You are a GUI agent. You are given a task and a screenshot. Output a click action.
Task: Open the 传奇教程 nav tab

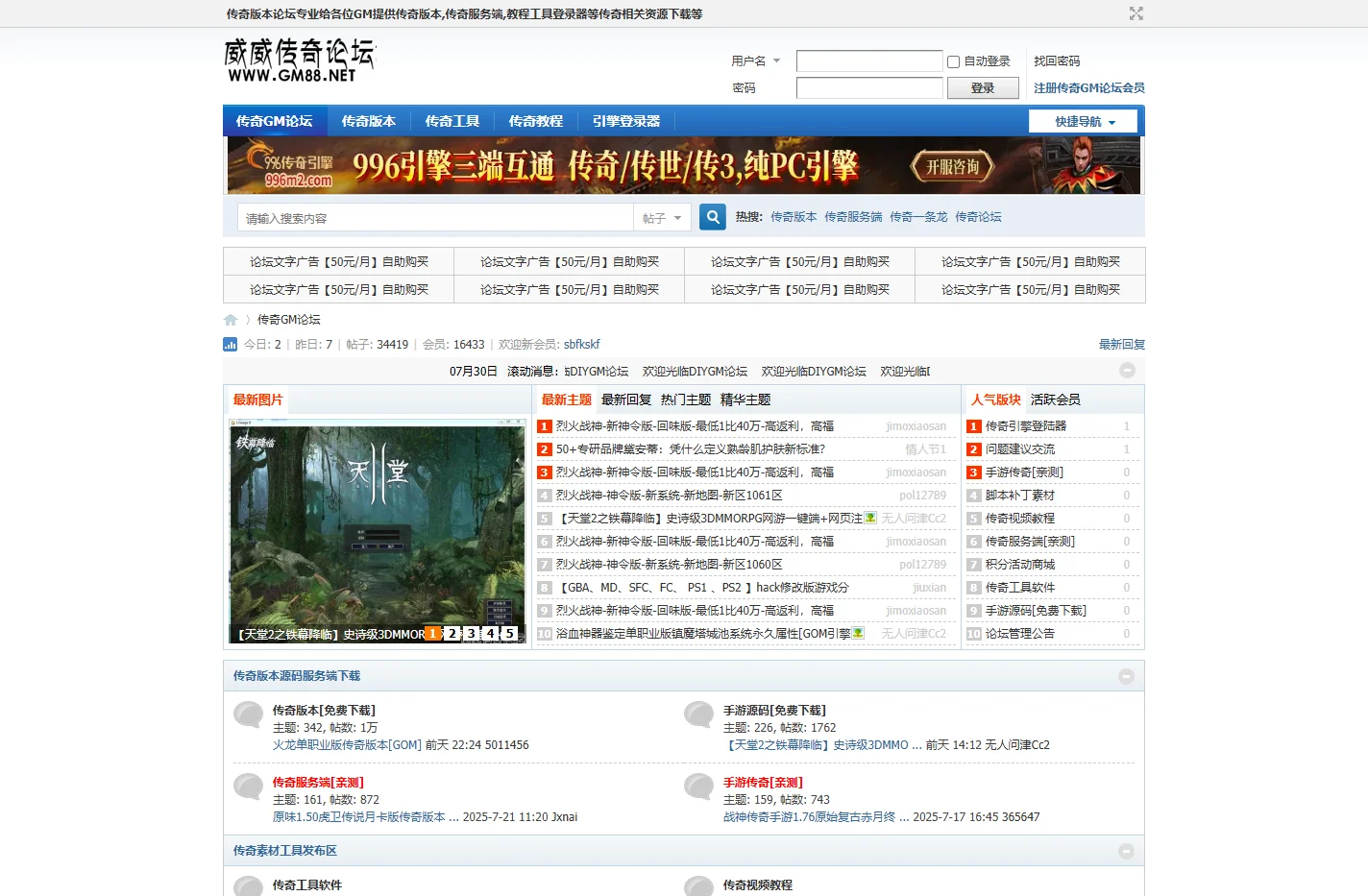click(536, 121)
